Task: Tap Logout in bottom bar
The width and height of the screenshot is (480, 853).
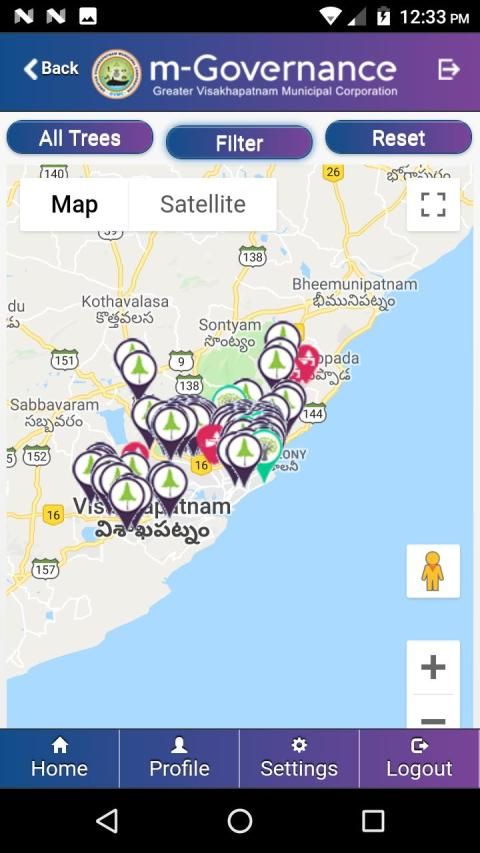Action: pyautogui.click(x=419, y=758)
